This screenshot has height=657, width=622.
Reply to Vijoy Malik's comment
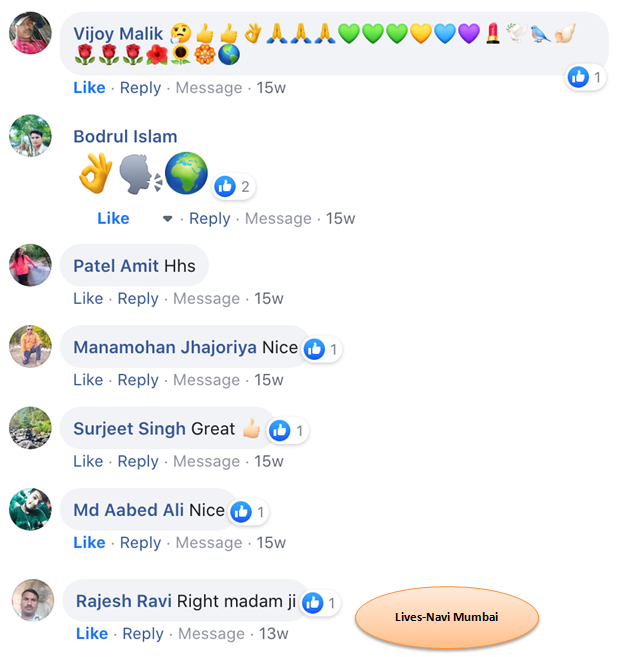point(140,88)
